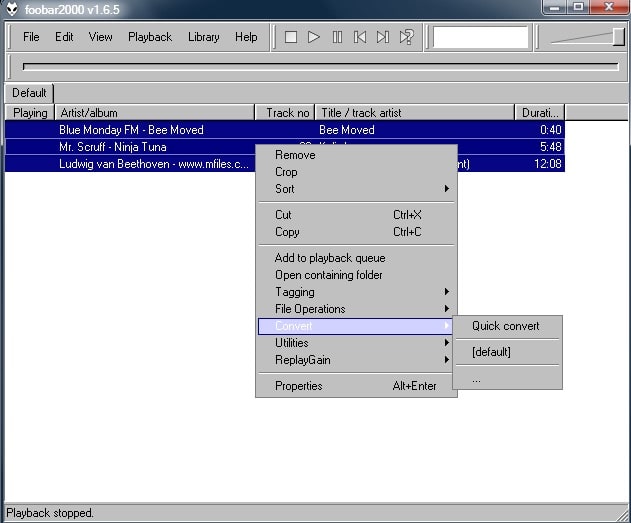Click the Playing column header
Image resolution: width=631 pixels, height=523 pixels.
29,113
